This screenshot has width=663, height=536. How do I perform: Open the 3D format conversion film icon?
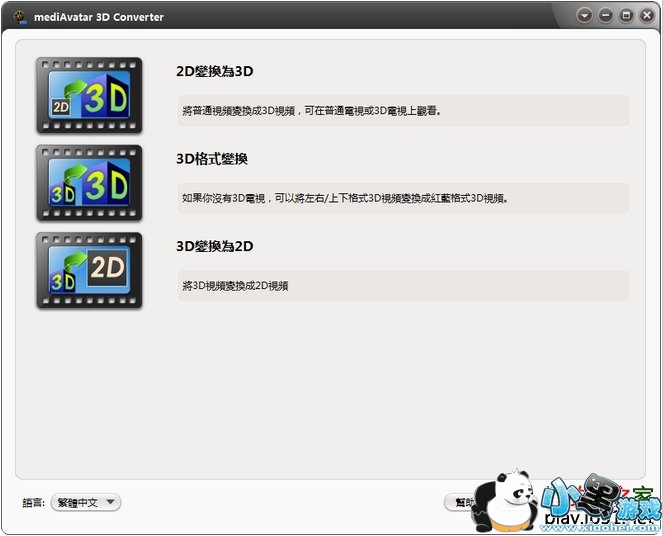point(89,183)
